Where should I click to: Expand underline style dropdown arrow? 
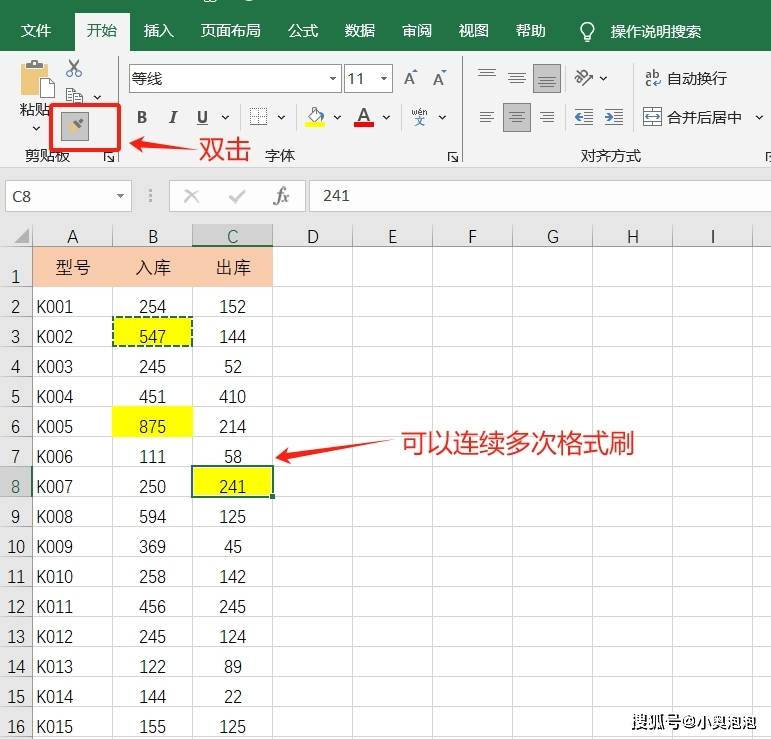coord(225,117)
